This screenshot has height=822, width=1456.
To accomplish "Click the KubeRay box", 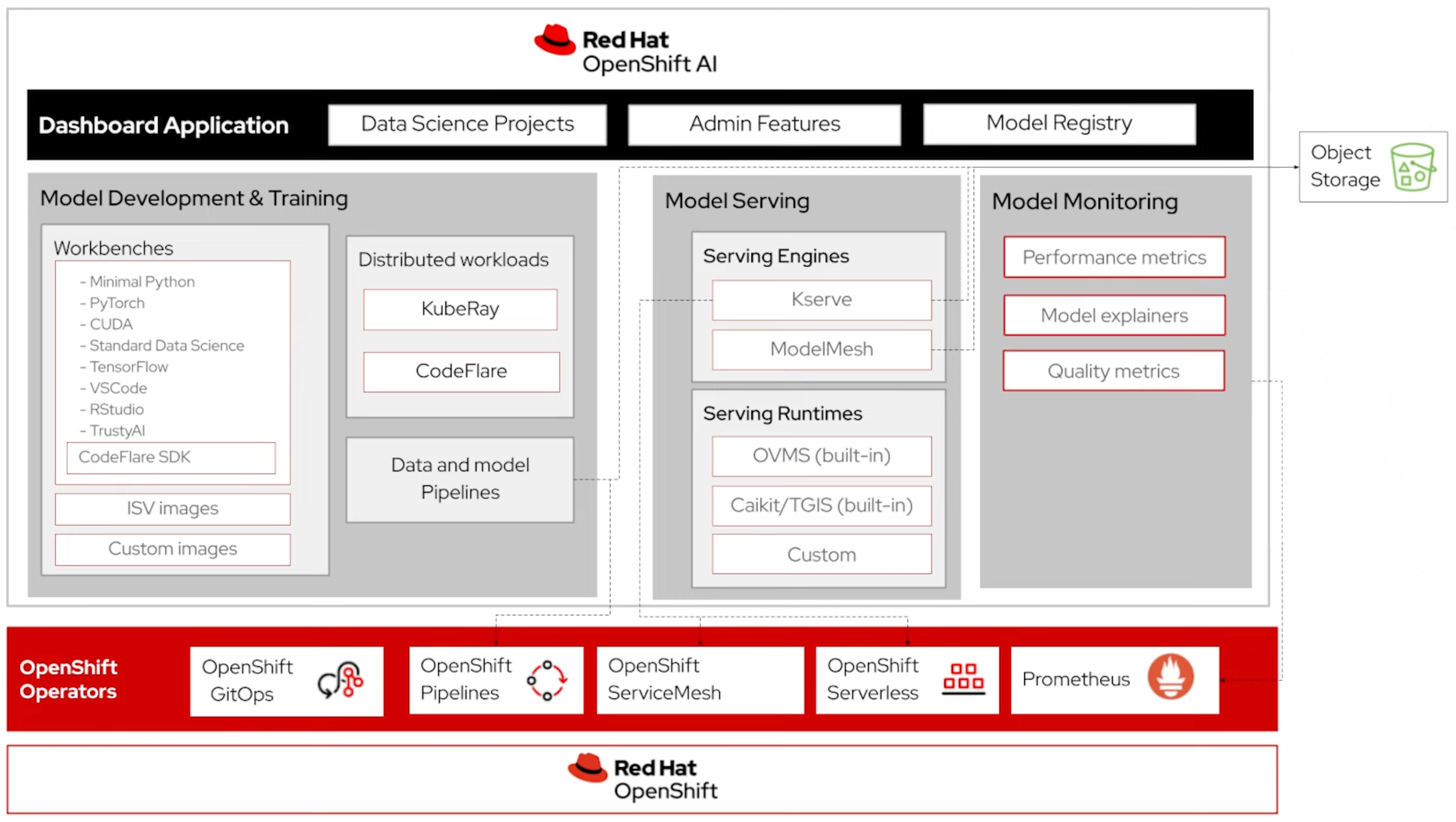I will point(460,309).
